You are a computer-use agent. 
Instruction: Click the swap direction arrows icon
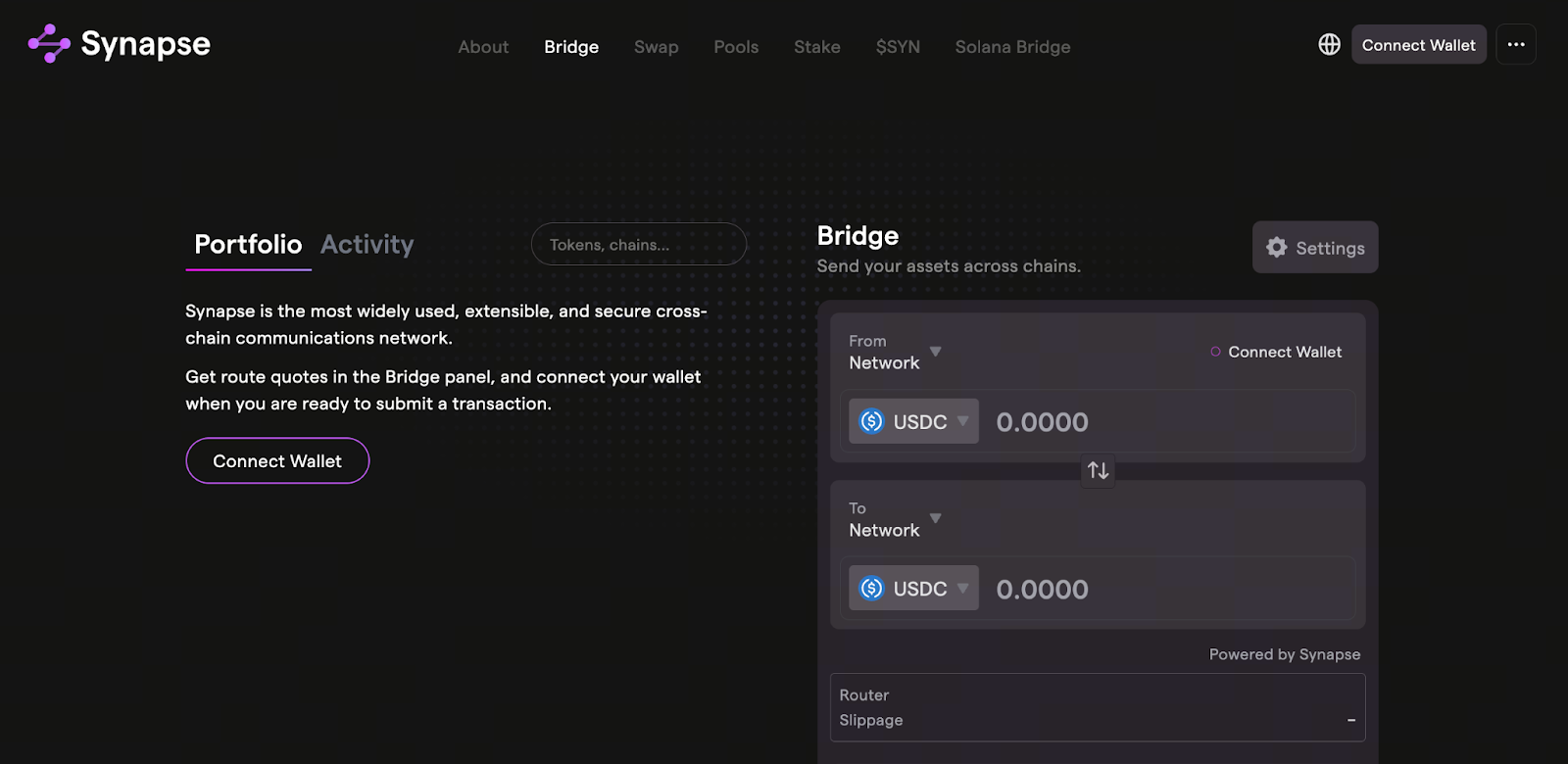pos(1098,471)
